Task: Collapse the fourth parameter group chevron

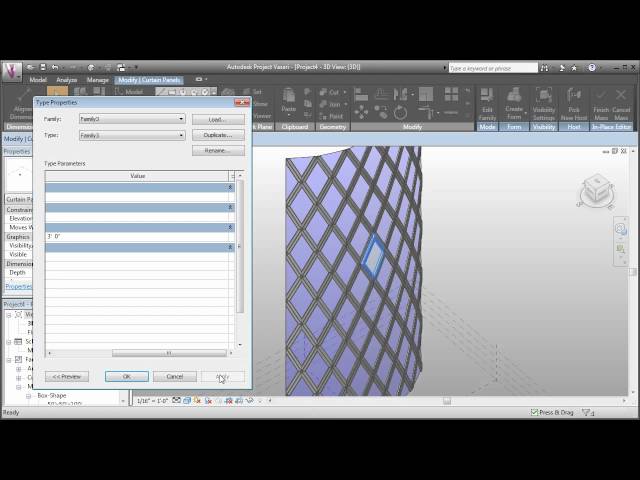Action: pos(230,247)
